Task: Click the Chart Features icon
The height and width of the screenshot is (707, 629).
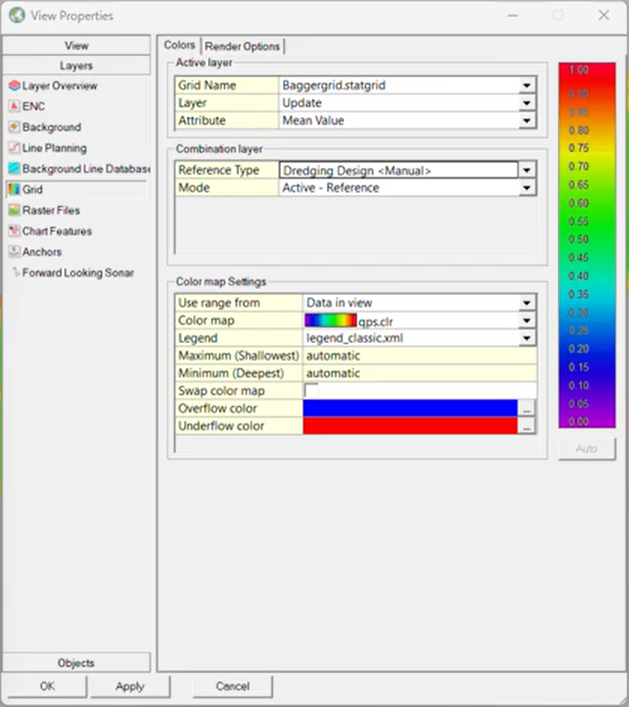Action: (14, 231)
